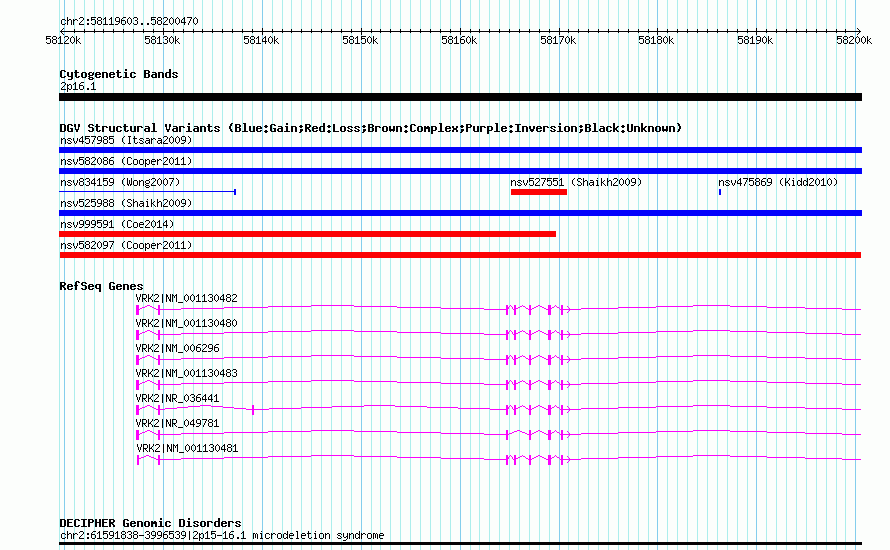890x550 pixels.
Task: Click the VRK2|NM_001130481 transcript label
Action: [187, 448]
